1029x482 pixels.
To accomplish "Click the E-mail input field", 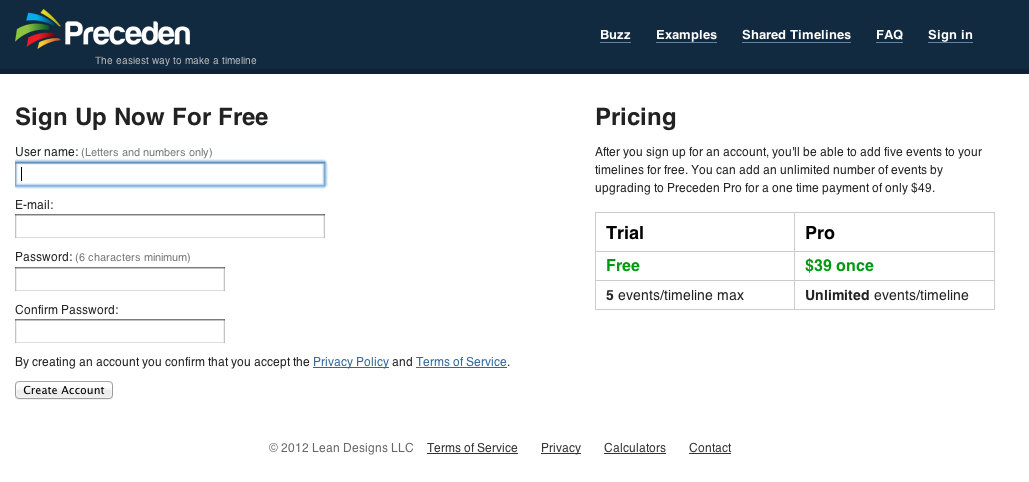I will pos(170,226).
